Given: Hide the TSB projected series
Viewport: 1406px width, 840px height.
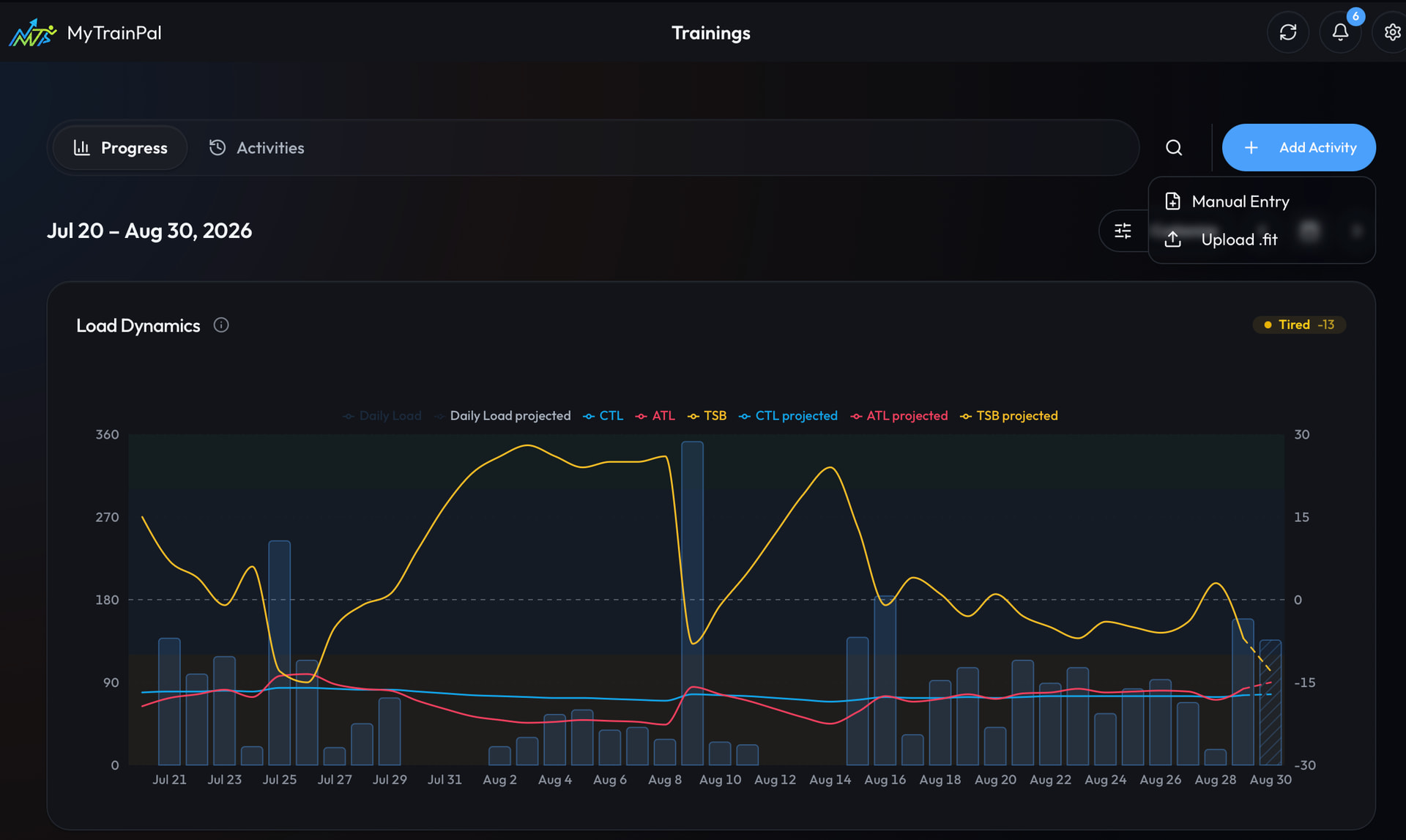Looking at the screenshot, I should (1008, 416).
